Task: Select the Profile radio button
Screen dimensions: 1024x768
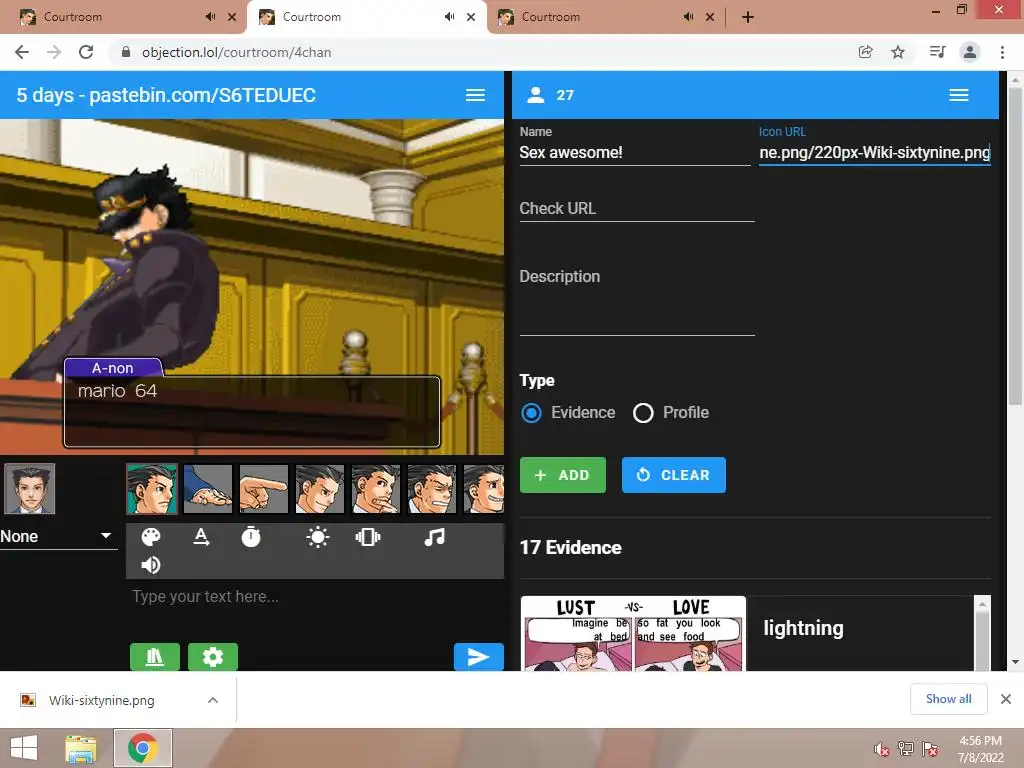Action: click(x=643, y=413)
